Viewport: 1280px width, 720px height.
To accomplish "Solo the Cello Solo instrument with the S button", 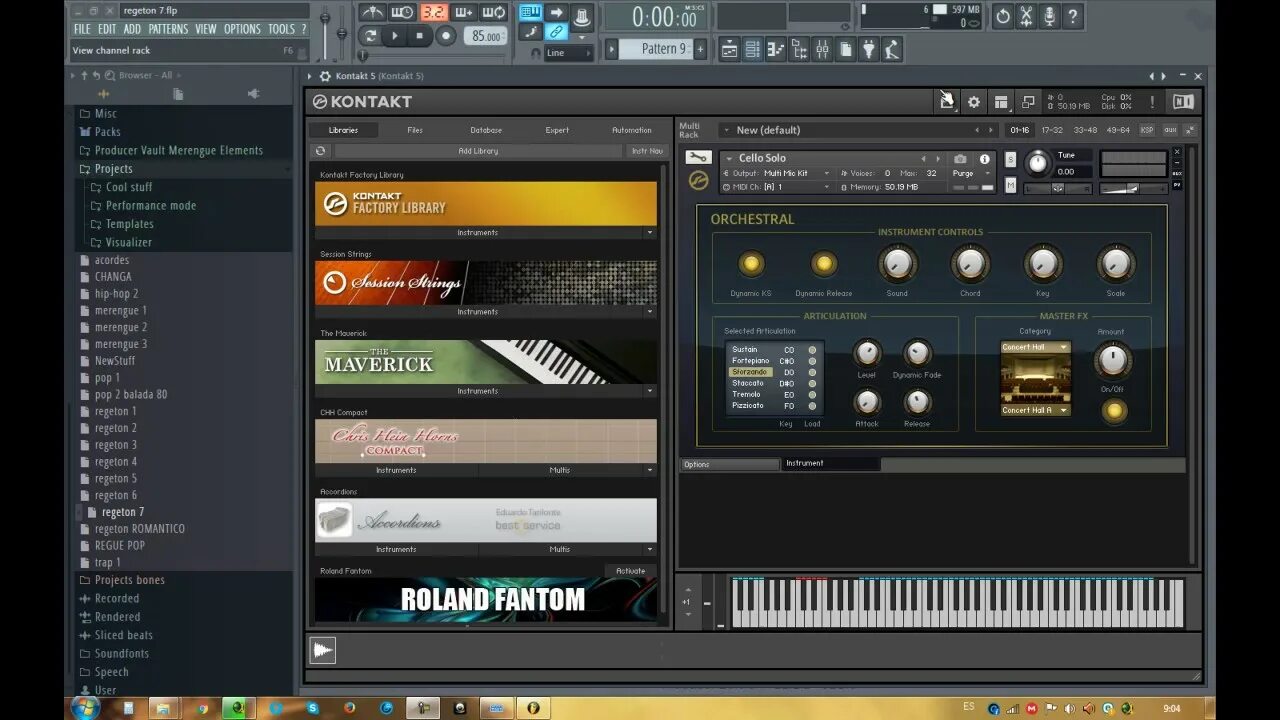I will point(1010,160).
